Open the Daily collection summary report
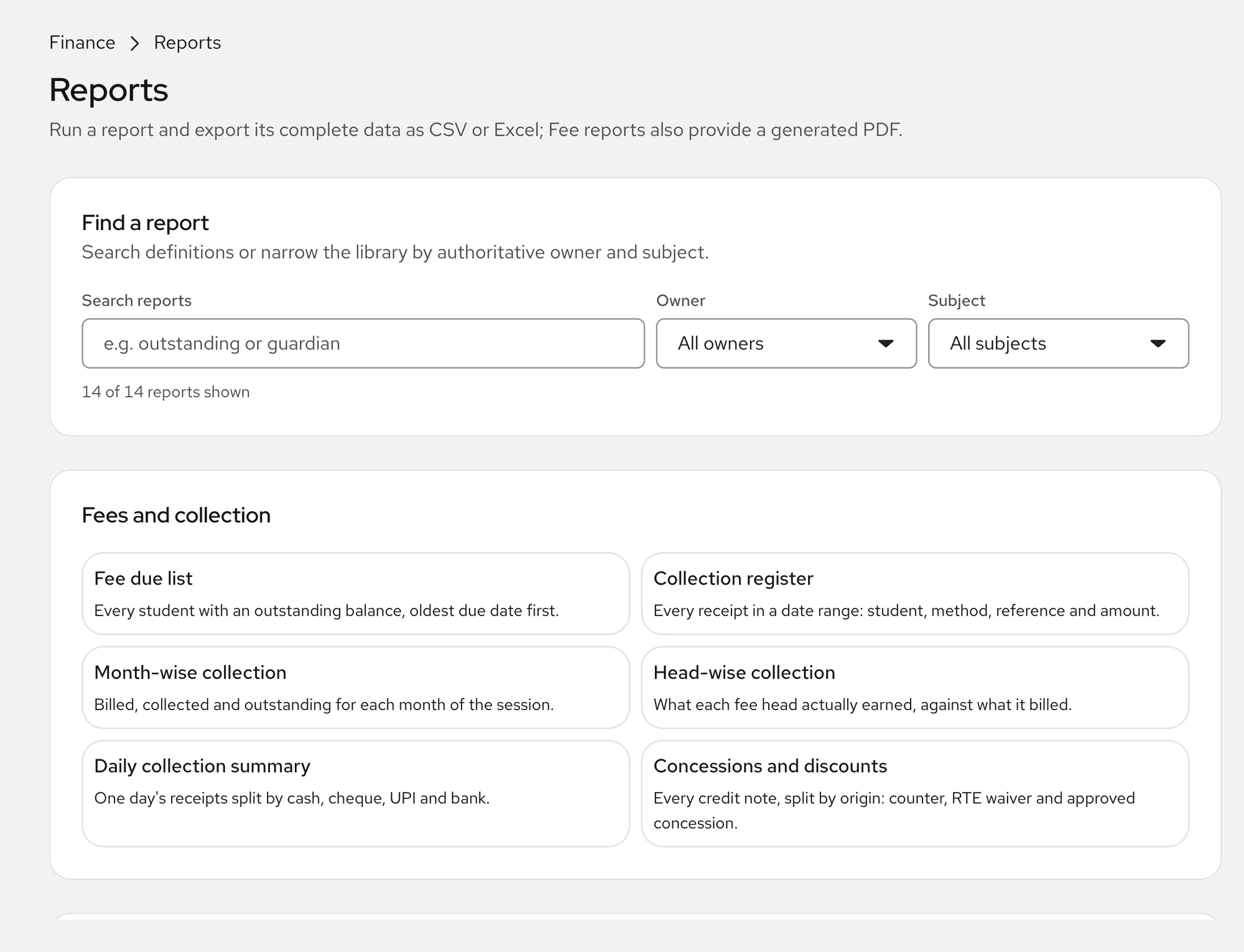1244x952 pixels. (x=356, y=793)
